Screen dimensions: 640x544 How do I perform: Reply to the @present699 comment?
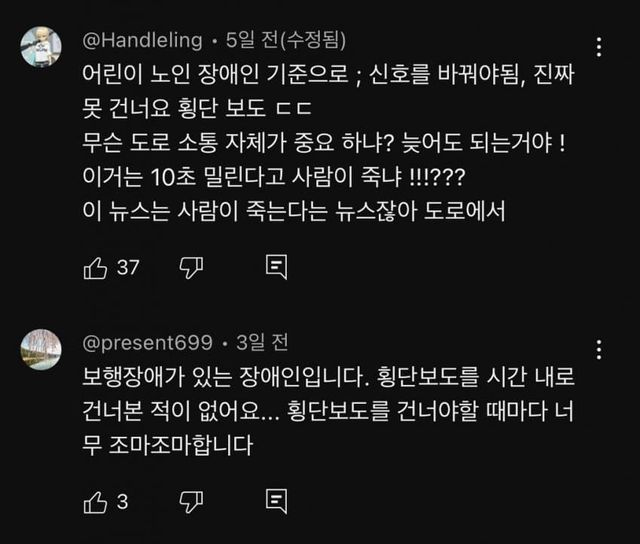(x=277, y=501)
